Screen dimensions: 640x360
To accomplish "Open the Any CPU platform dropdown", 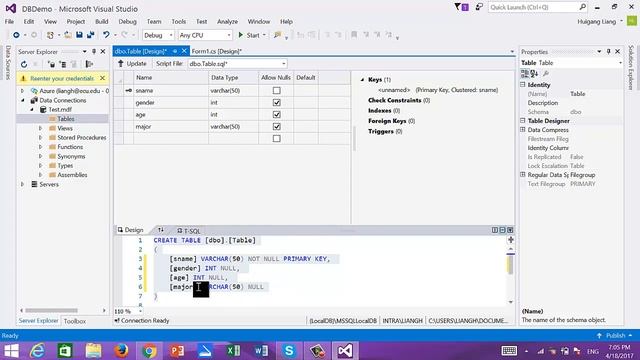I will point(205,35).
